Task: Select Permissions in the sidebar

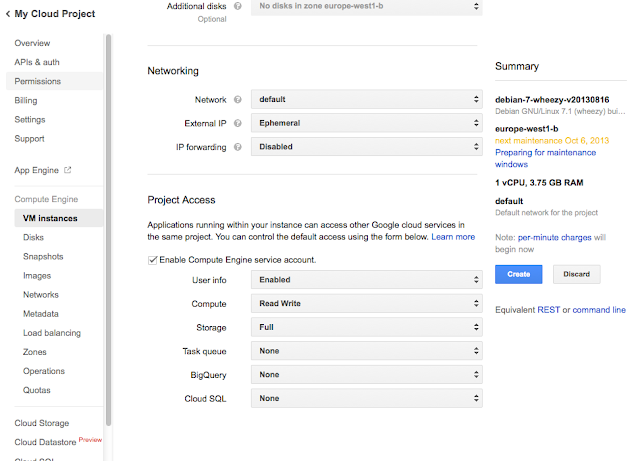Action: (55, 81)
